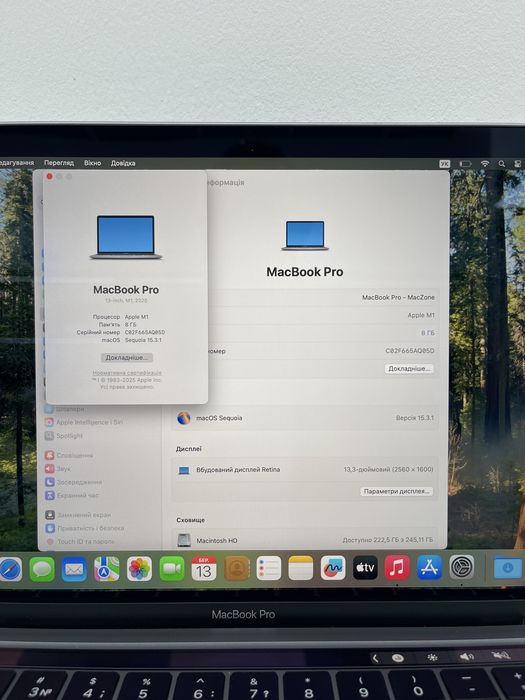Close the About This Mac window
Image resolution: width=525 pixels, height=700 pixels.
click(50, 176)
